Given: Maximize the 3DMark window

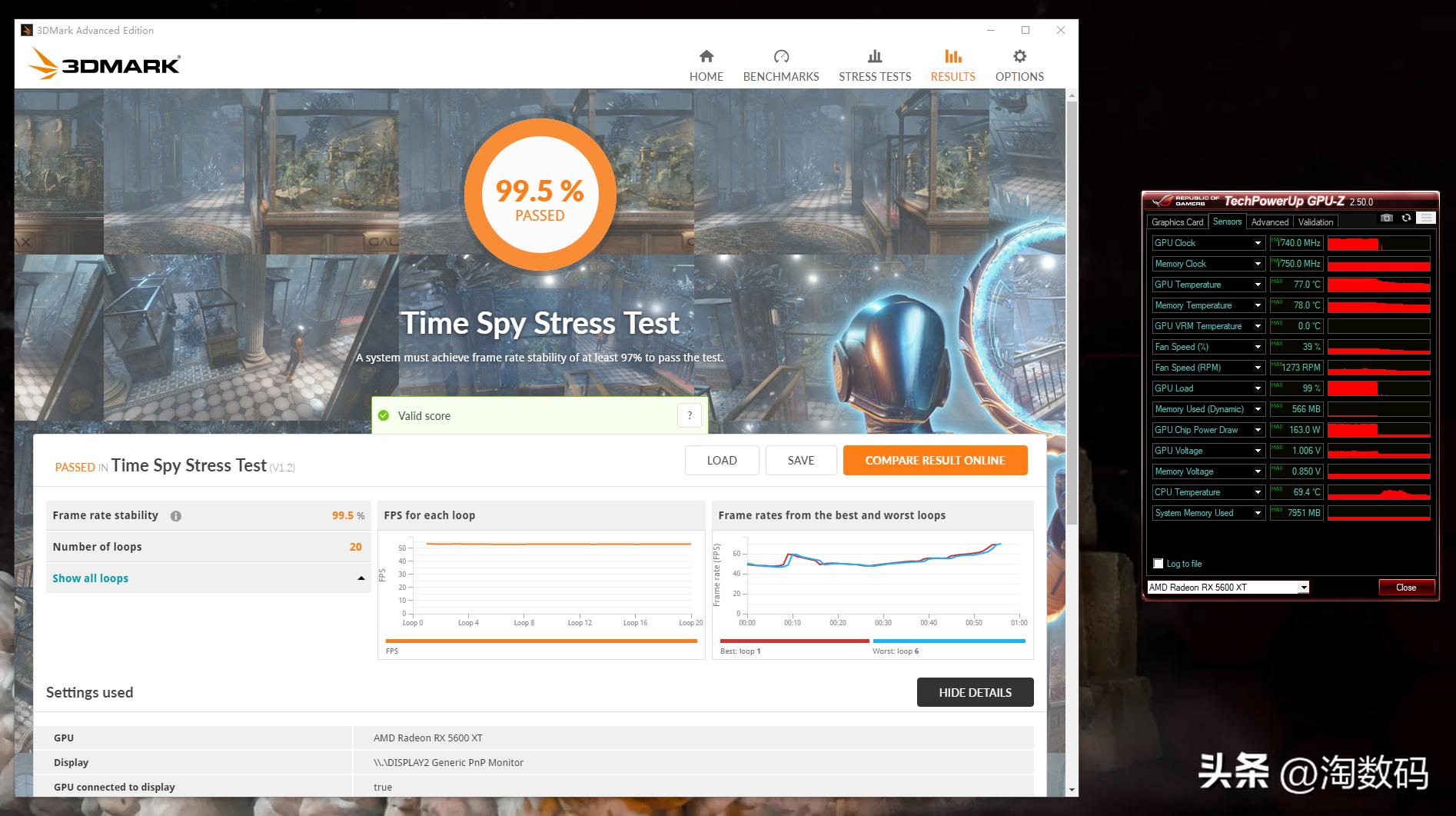Looking at the screenshot, I should [1026, 30].
